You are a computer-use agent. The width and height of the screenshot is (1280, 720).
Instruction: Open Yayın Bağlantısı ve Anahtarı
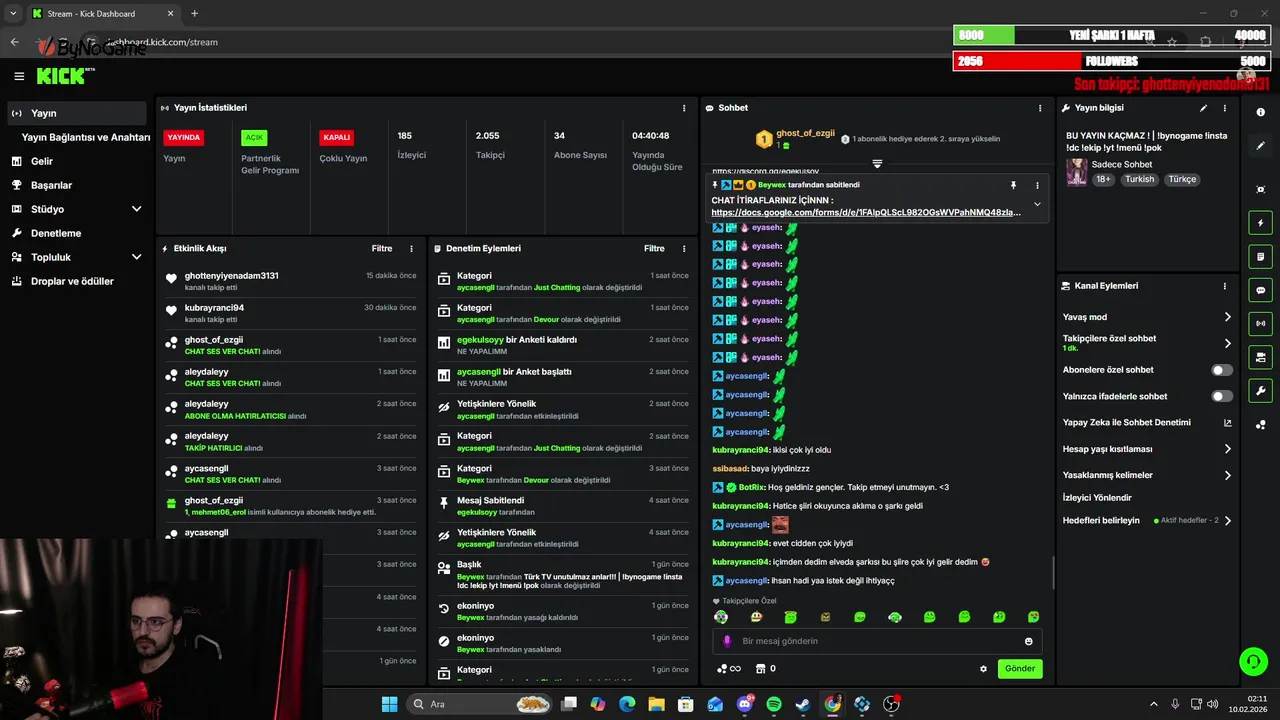85,137
